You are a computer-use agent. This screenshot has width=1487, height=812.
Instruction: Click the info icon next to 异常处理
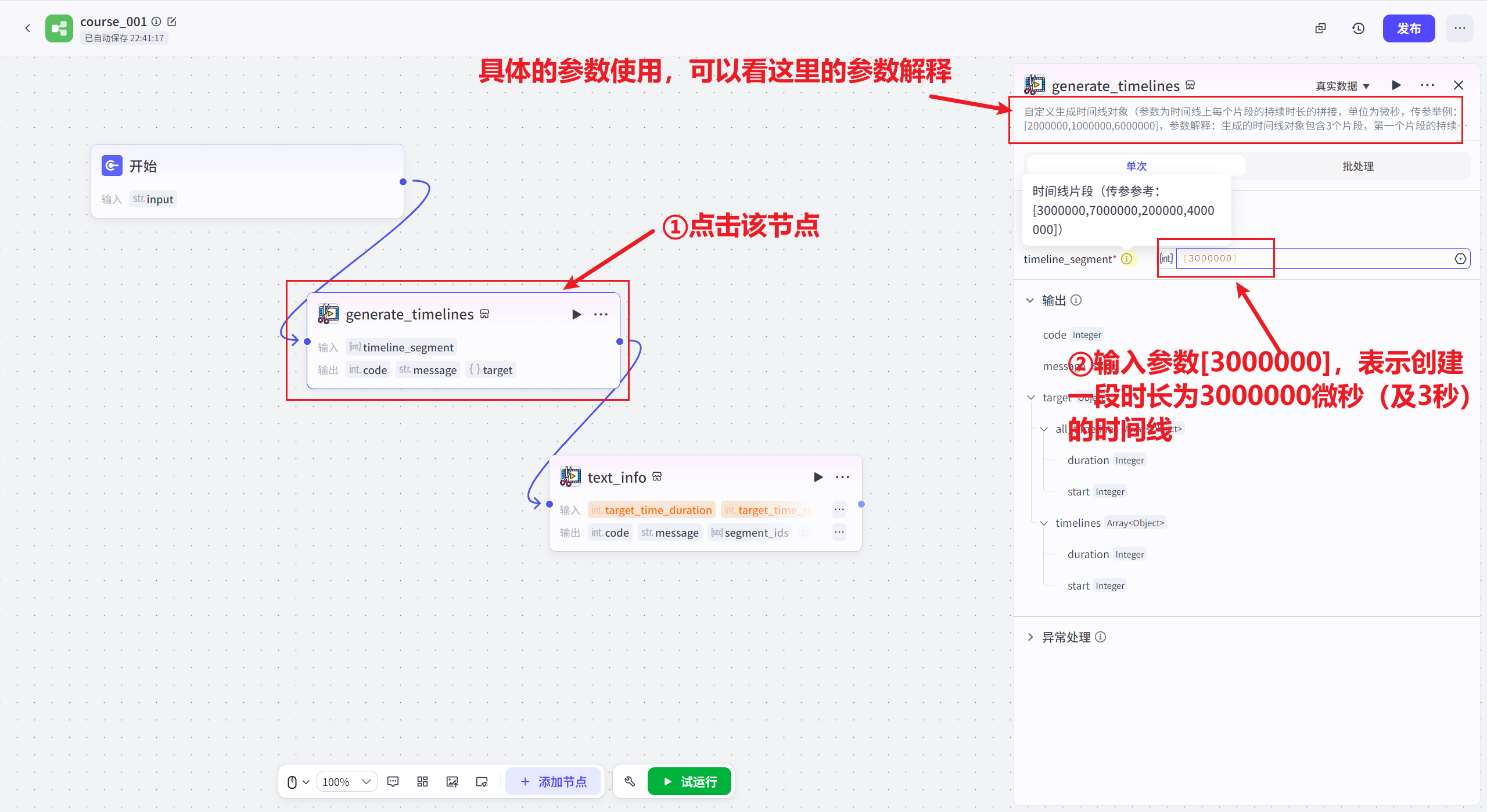click(1101, 637)
